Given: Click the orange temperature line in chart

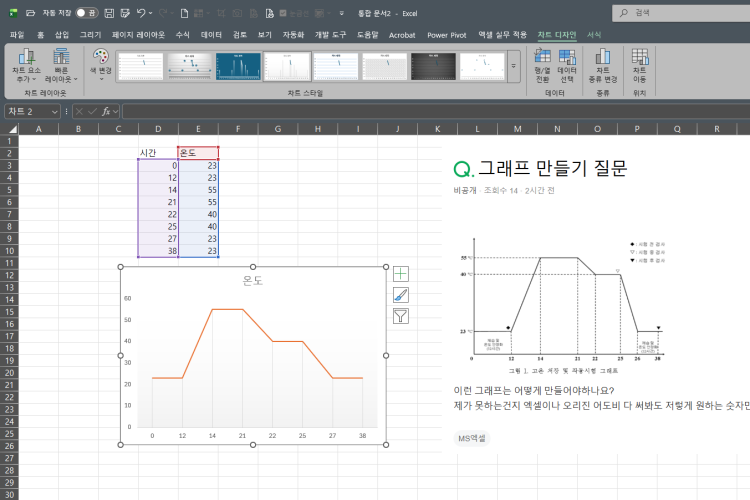Looking at the screenshot, I should pos(228,310).
